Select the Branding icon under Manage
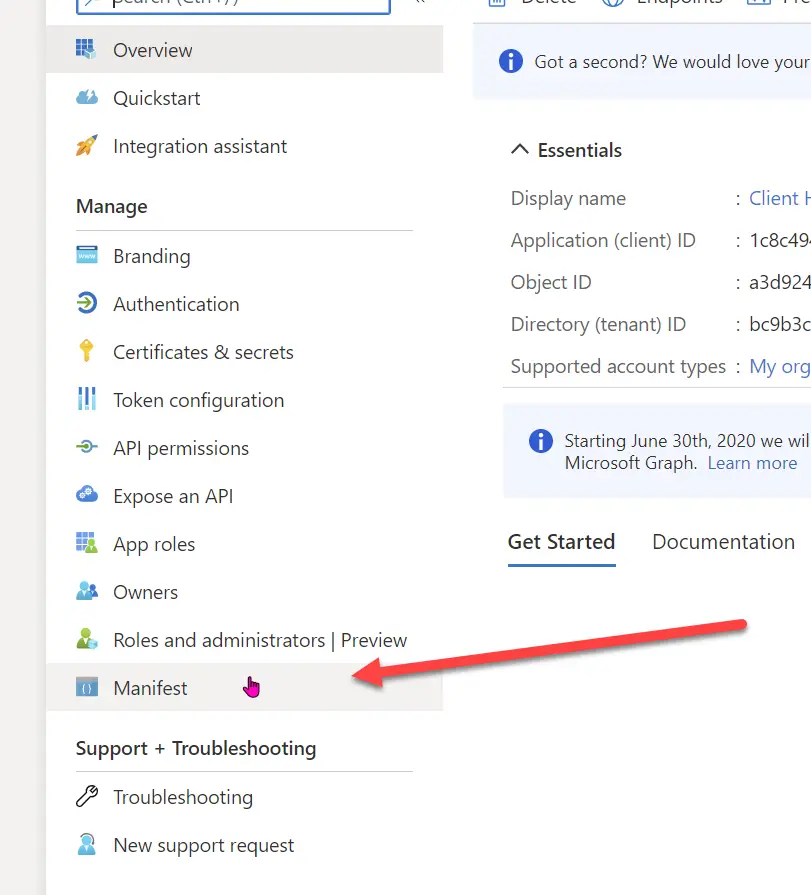Viewport: 811px width, 895px height. click(x=87, y=255)
